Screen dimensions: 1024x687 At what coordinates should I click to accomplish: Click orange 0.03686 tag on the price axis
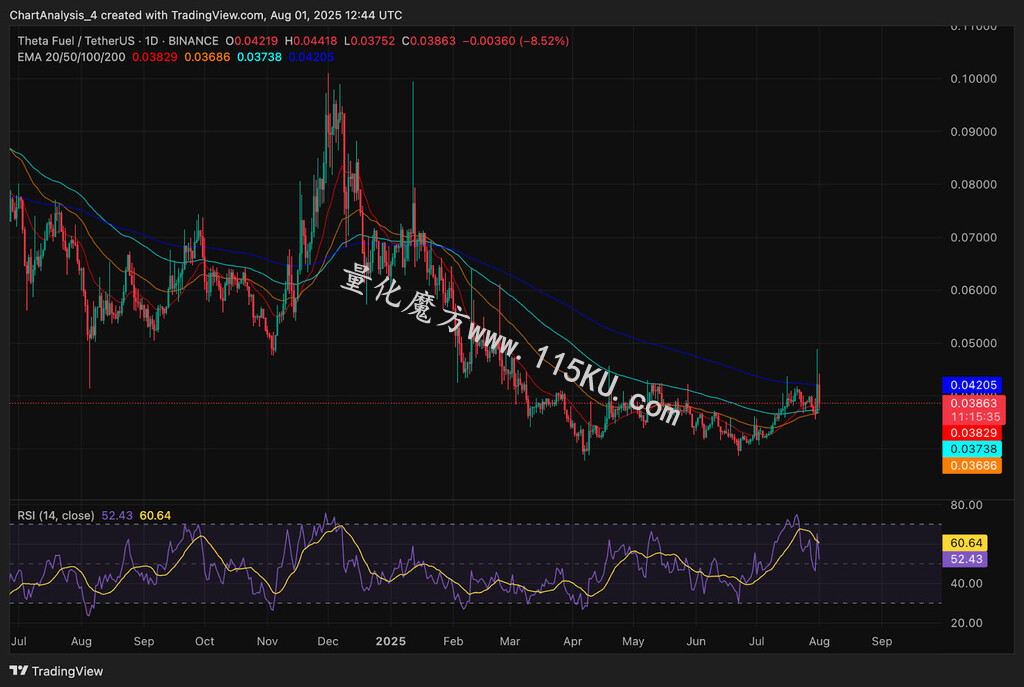(x=972, y=466)
